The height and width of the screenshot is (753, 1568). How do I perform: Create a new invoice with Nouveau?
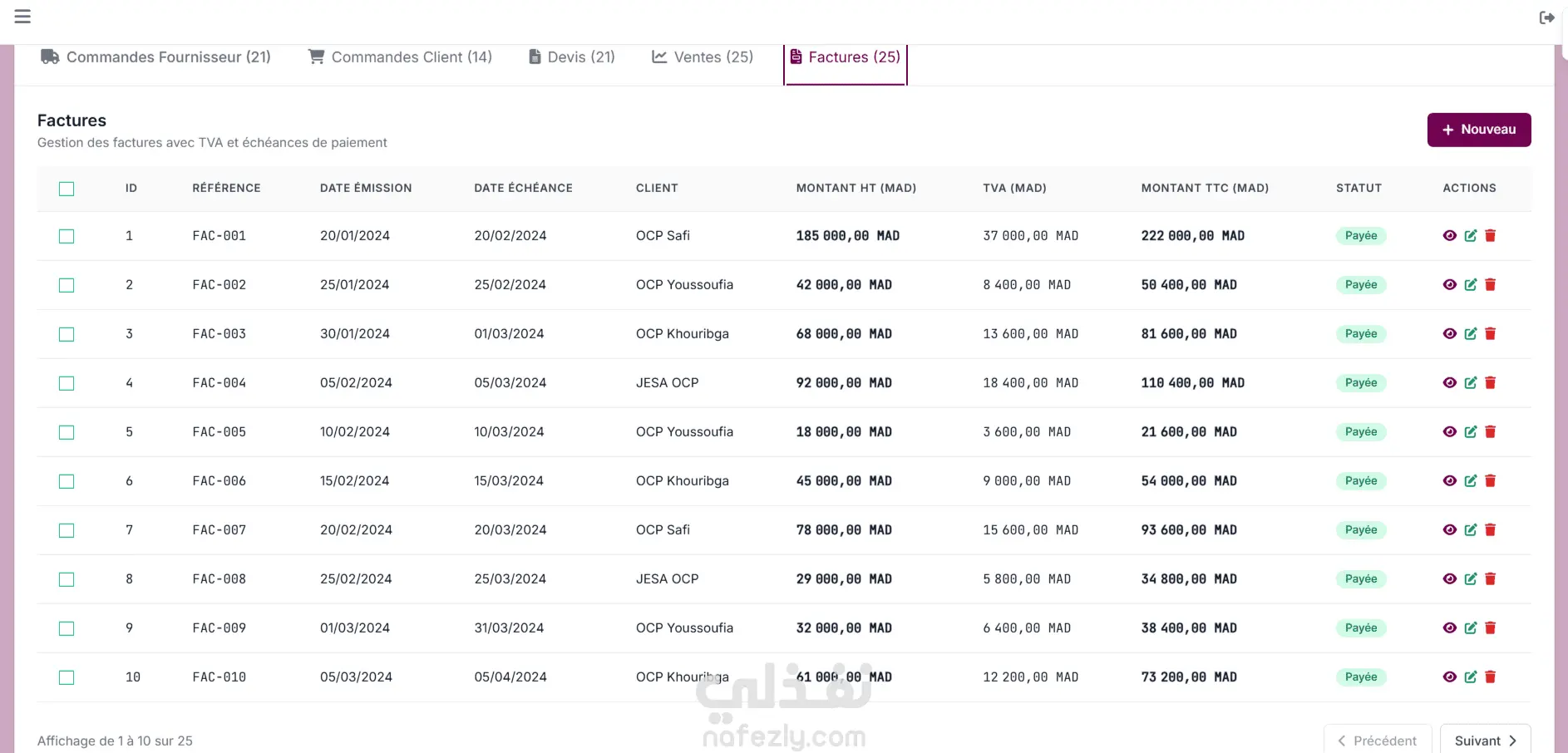pyautogui.click(x=1478, y=130)
